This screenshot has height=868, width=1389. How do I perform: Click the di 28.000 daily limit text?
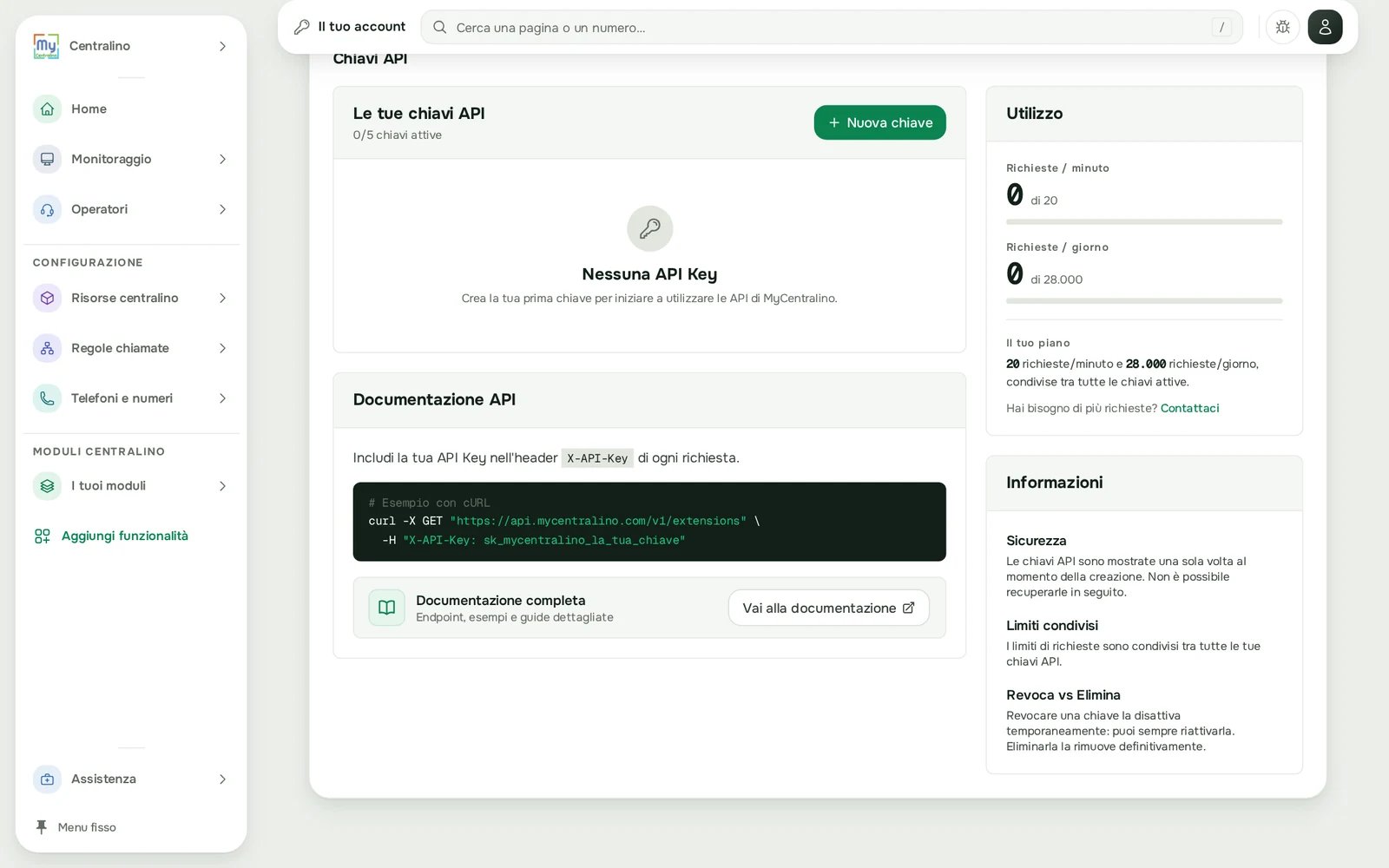coord(1057,279)
